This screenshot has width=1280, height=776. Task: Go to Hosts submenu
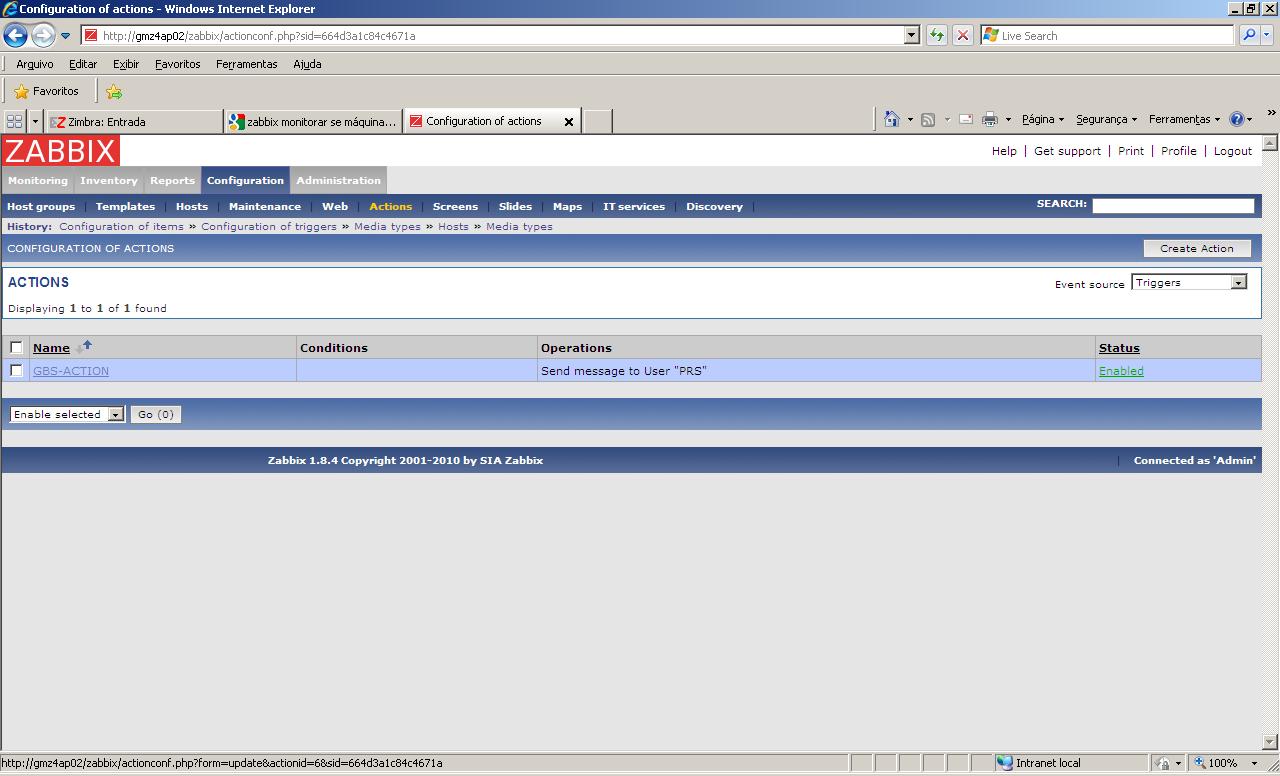click(x=192, y=207)
